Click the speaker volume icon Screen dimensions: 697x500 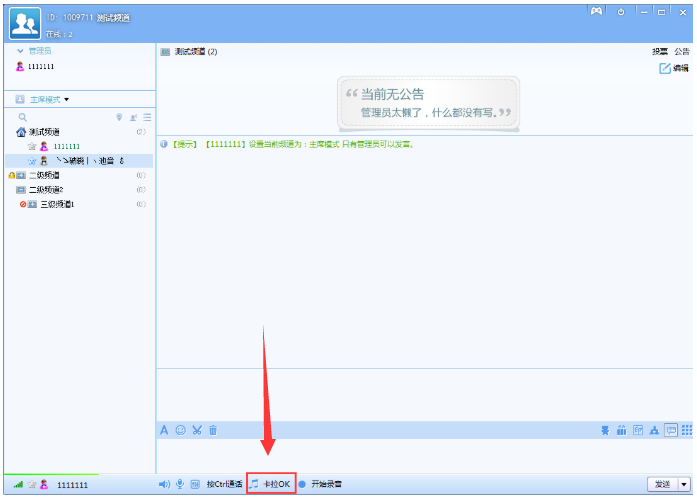tap(164, 484)
